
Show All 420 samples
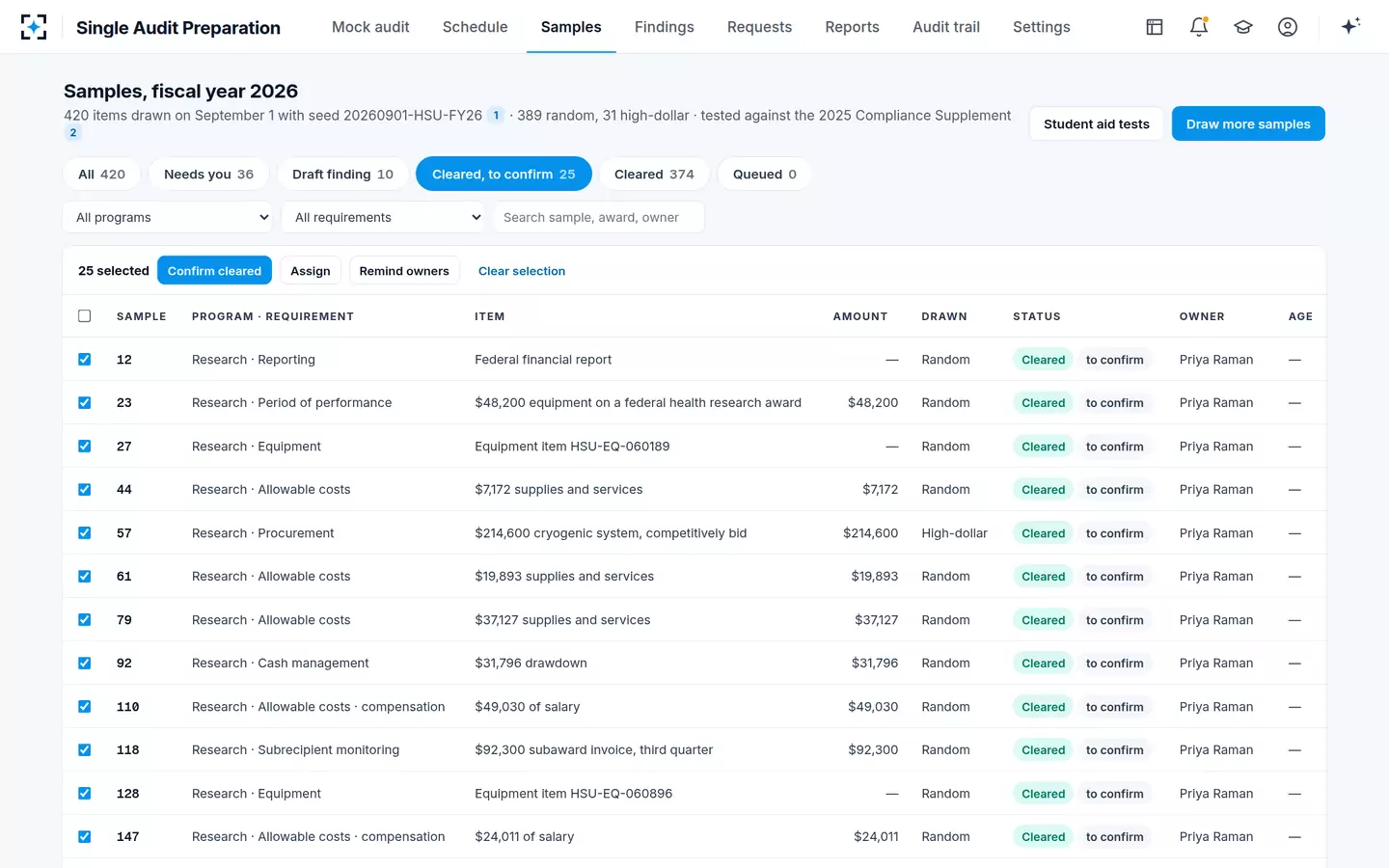tap(101, 175)
